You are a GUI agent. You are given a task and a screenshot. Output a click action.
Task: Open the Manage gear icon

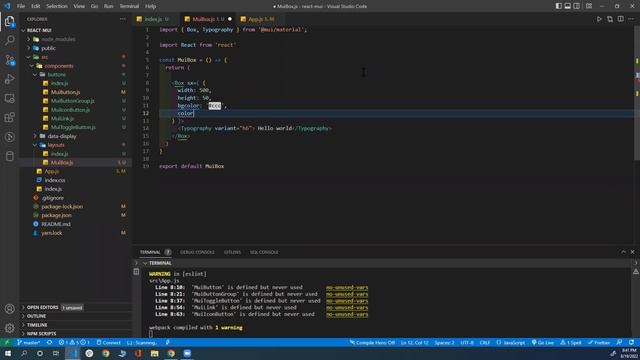coord(9,327)
